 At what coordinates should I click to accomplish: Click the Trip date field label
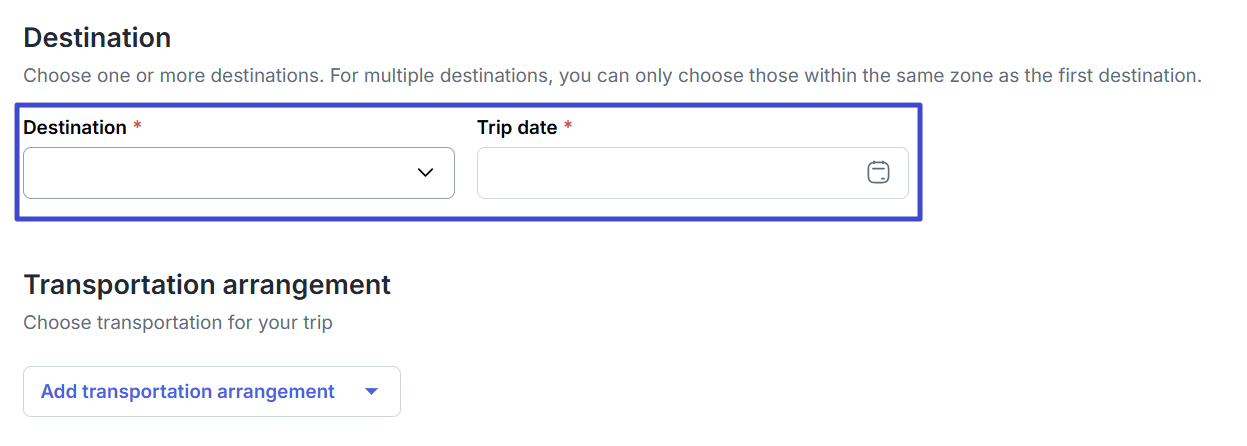point(517,127)
